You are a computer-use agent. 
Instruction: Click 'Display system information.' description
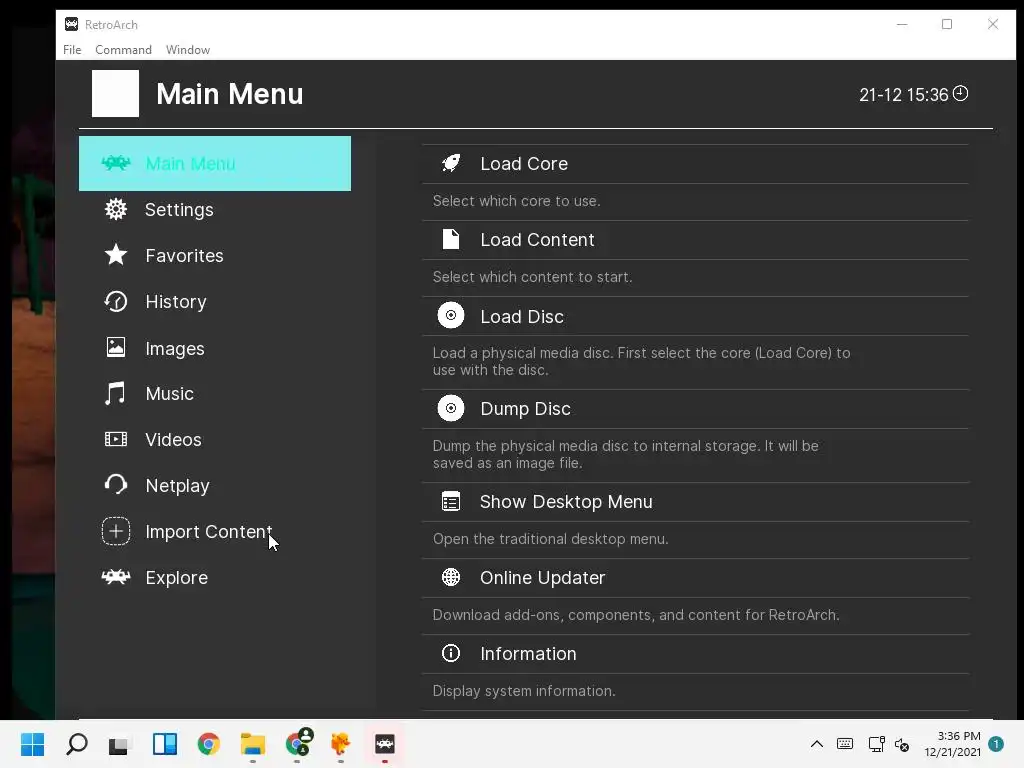point(524,691)
